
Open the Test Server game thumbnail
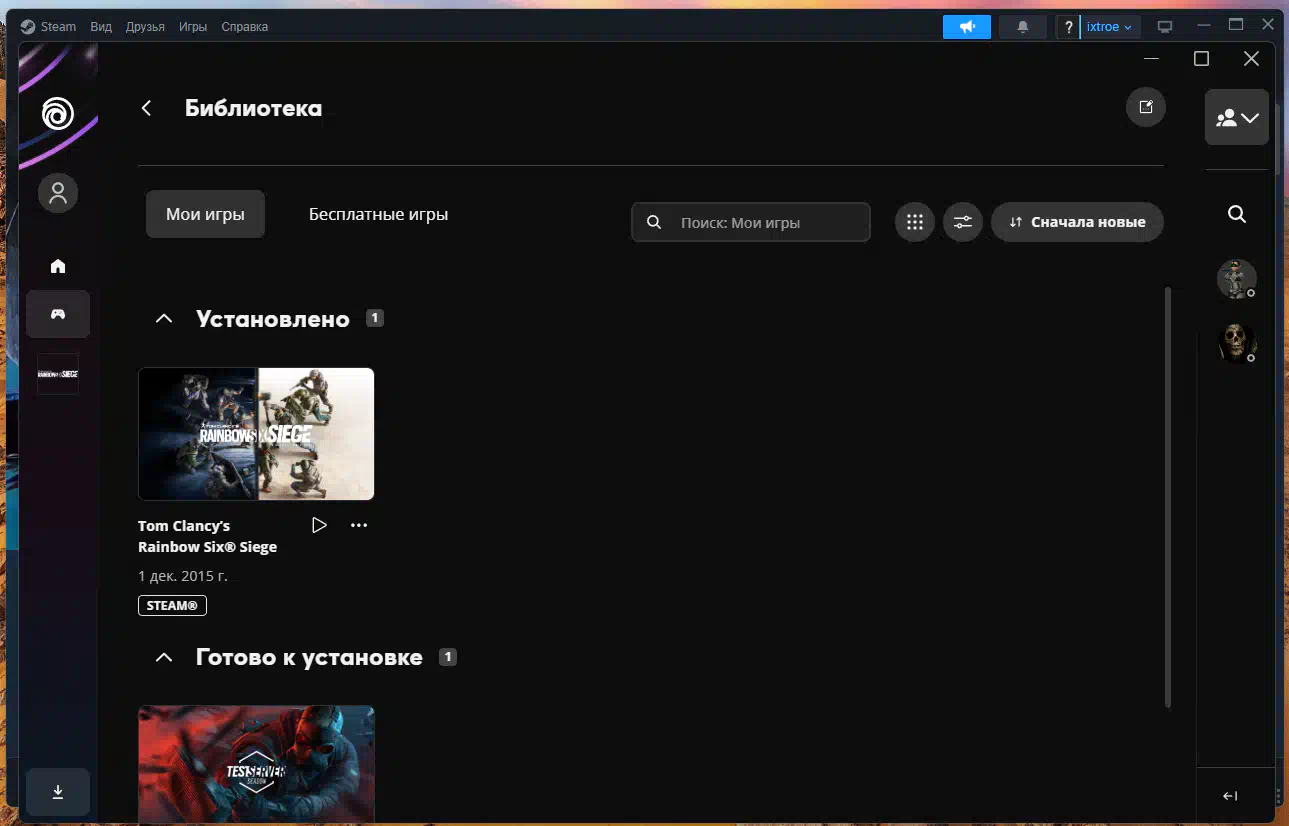256,765
